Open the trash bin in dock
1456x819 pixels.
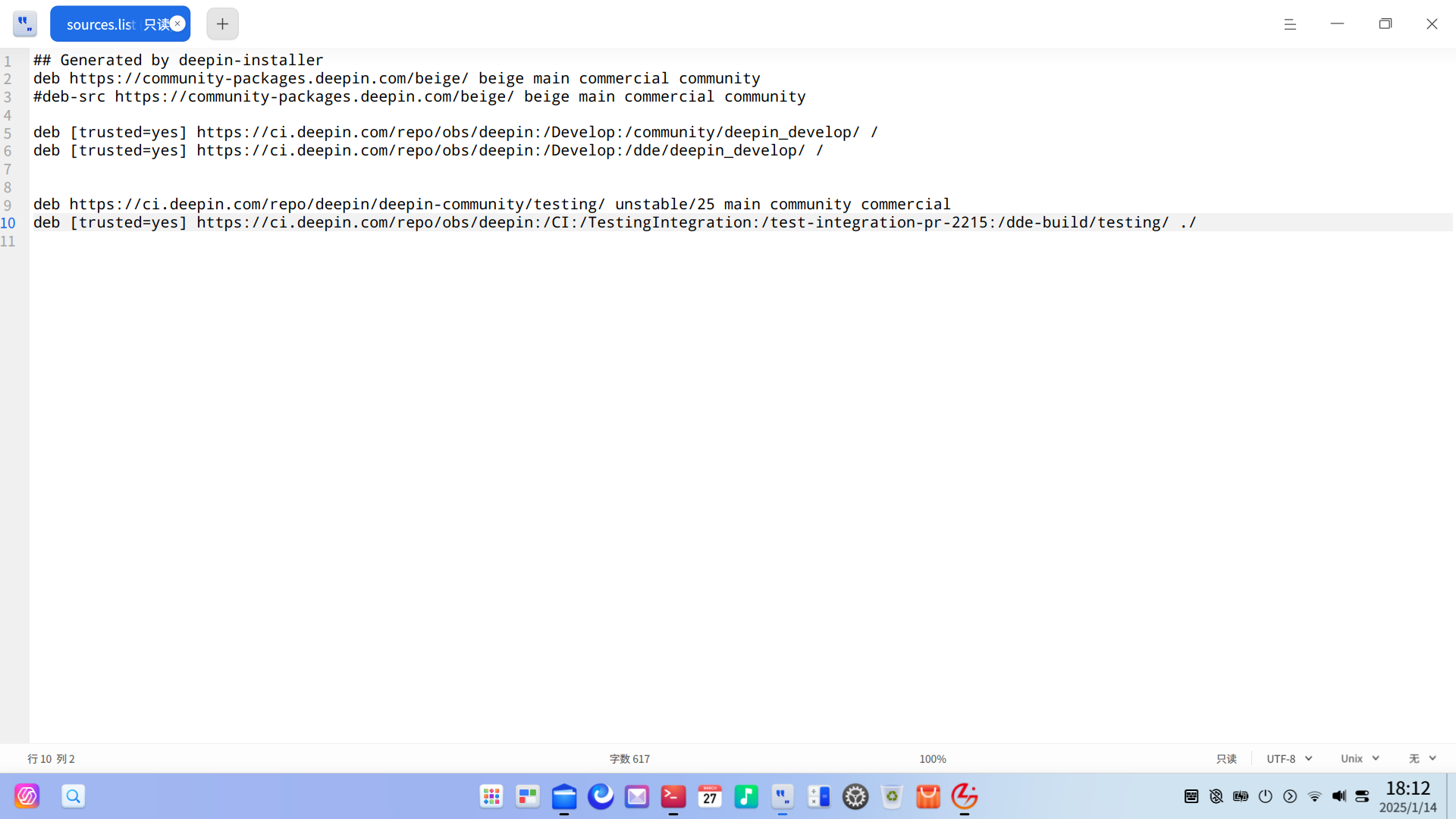892,796
